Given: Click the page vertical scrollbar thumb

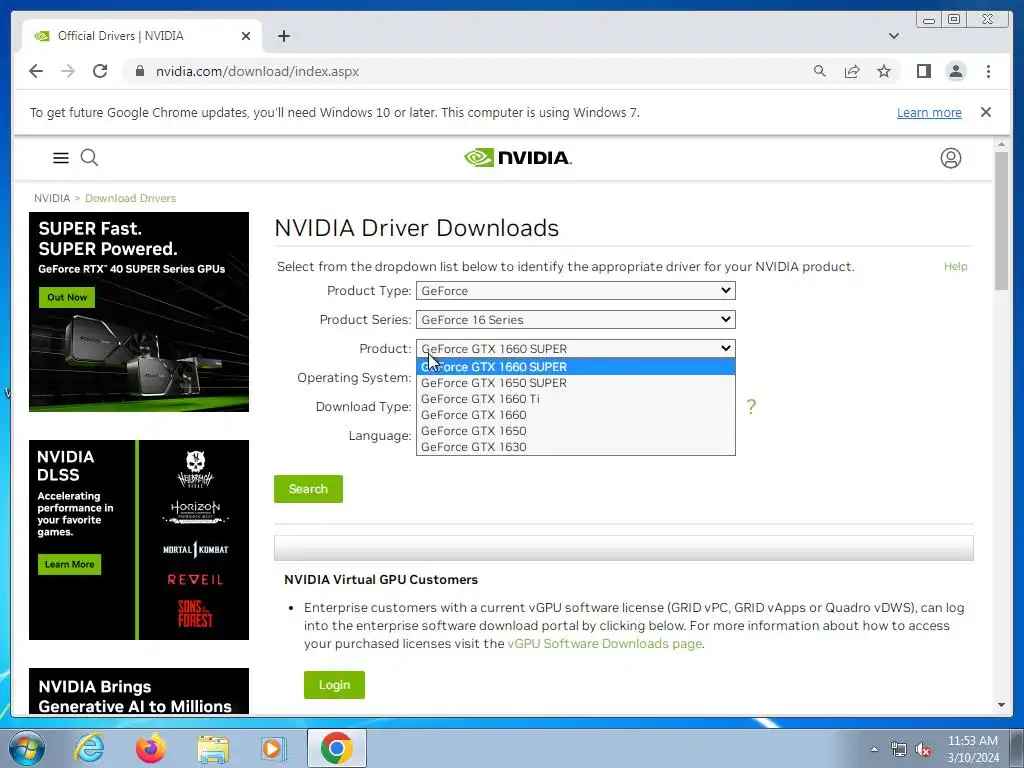Looking at the screenshot, I should (x=1001, y=221).
